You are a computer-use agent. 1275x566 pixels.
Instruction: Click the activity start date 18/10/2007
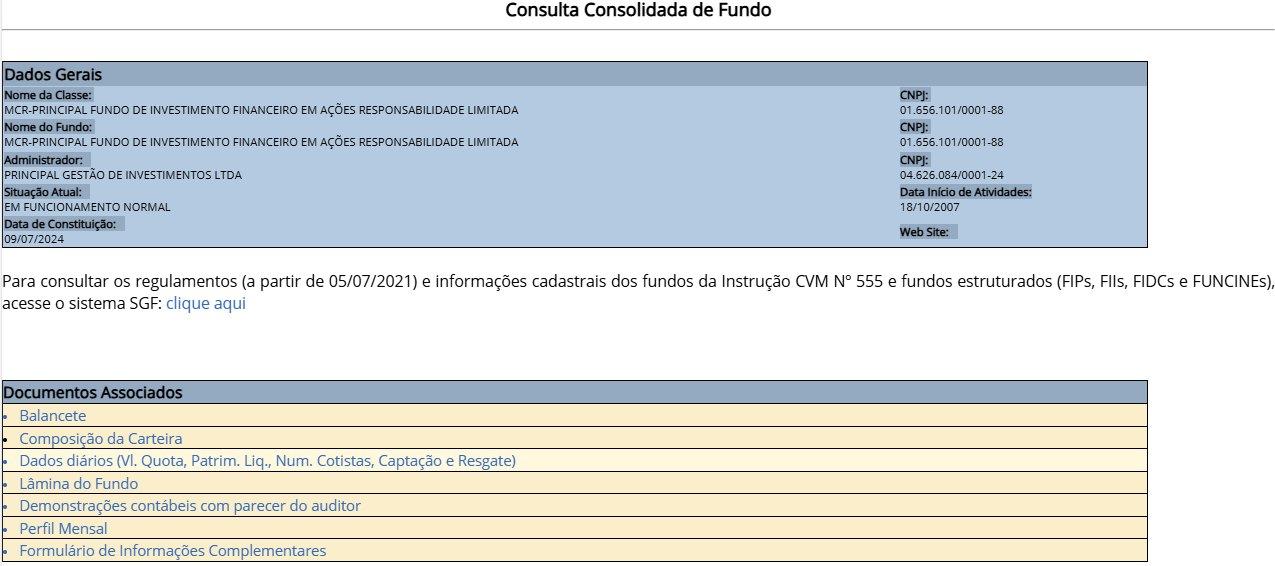[x=929, y=207]
